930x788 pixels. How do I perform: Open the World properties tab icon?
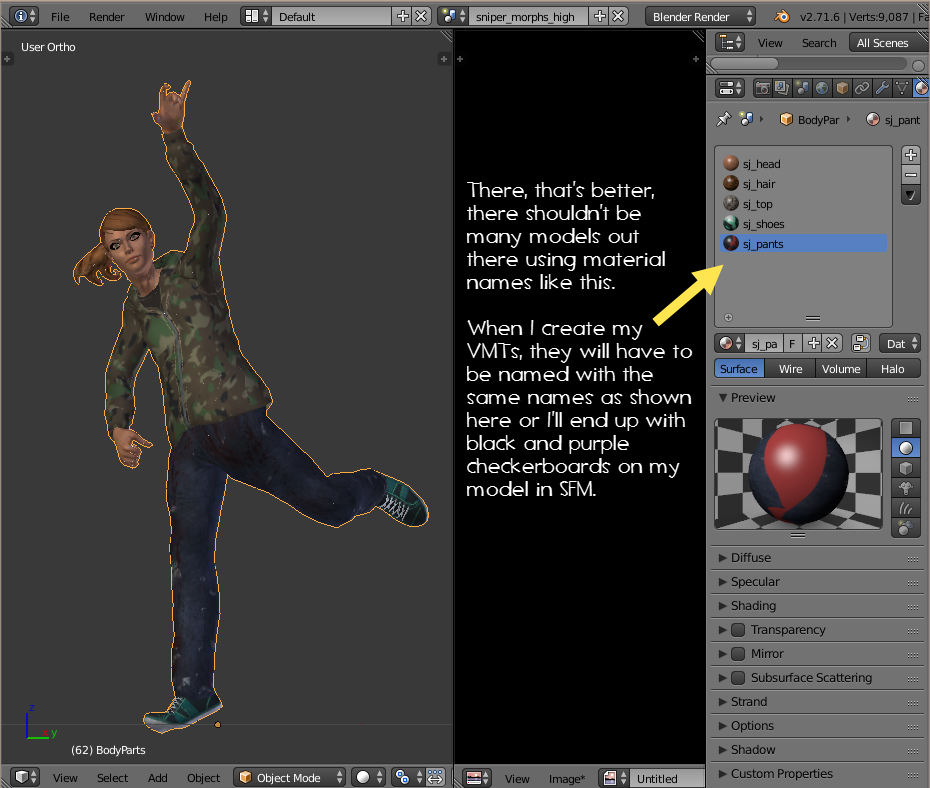coord(822,88)
